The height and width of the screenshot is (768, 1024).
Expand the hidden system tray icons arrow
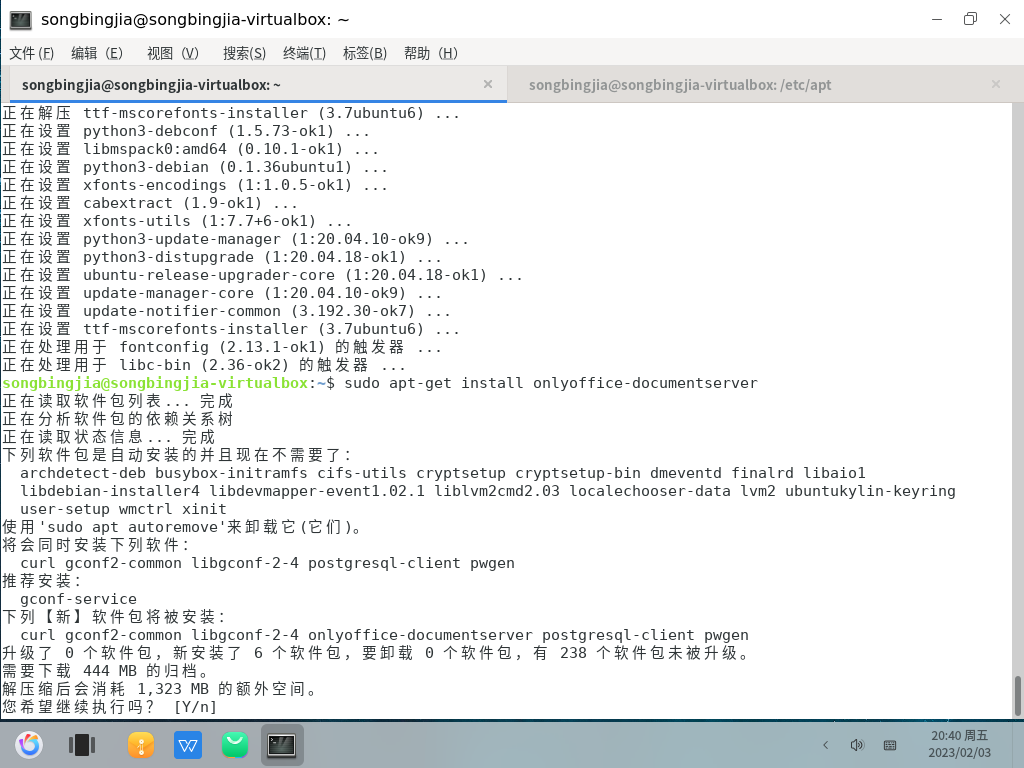tap(825, 745)
